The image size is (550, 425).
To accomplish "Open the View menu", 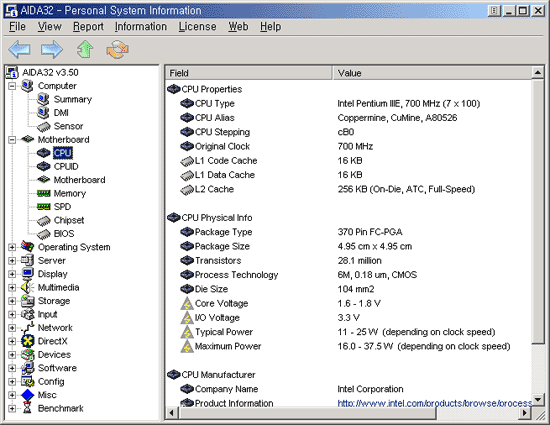I will (x=49, y=27).
